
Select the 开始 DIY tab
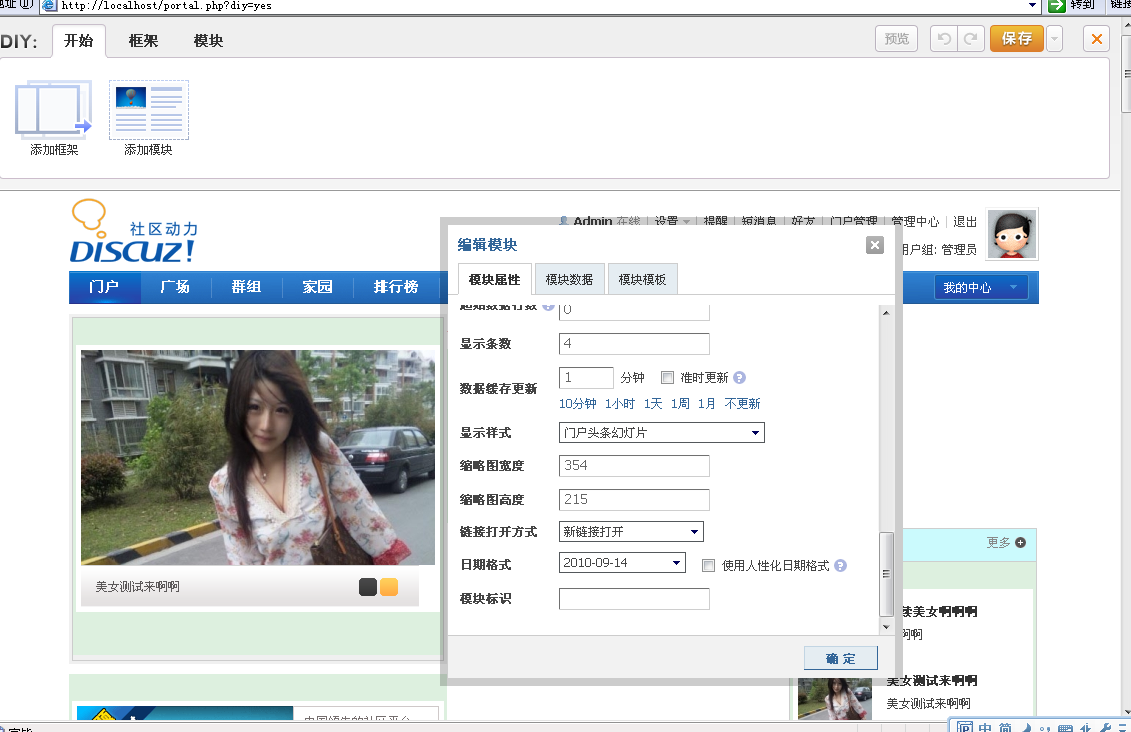79,40
